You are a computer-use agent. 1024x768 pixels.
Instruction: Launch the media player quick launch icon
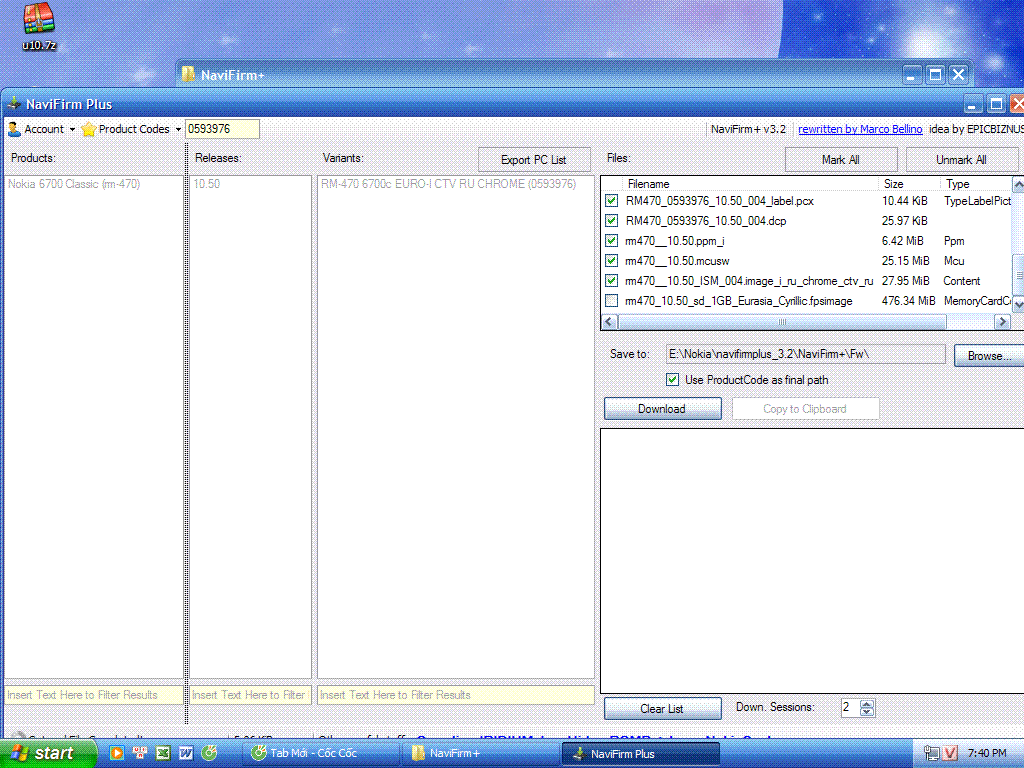(x=116, y=753)
